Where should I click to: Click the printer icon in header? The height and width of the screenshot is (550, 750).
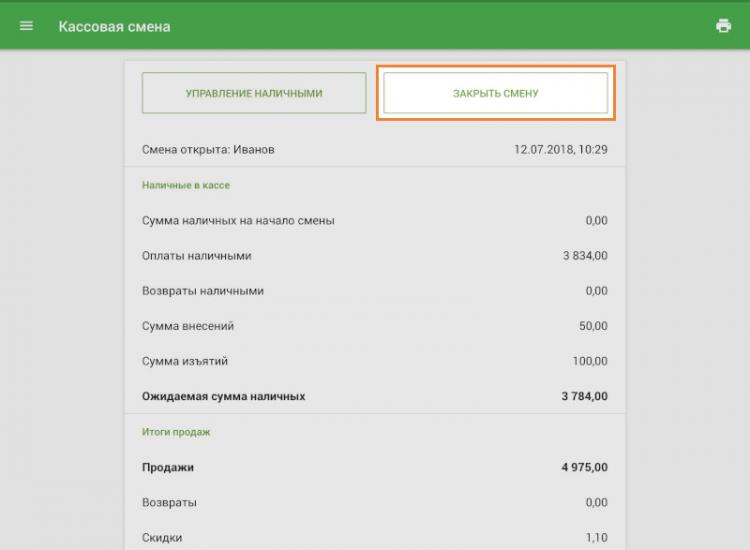[x=723, y=26]
